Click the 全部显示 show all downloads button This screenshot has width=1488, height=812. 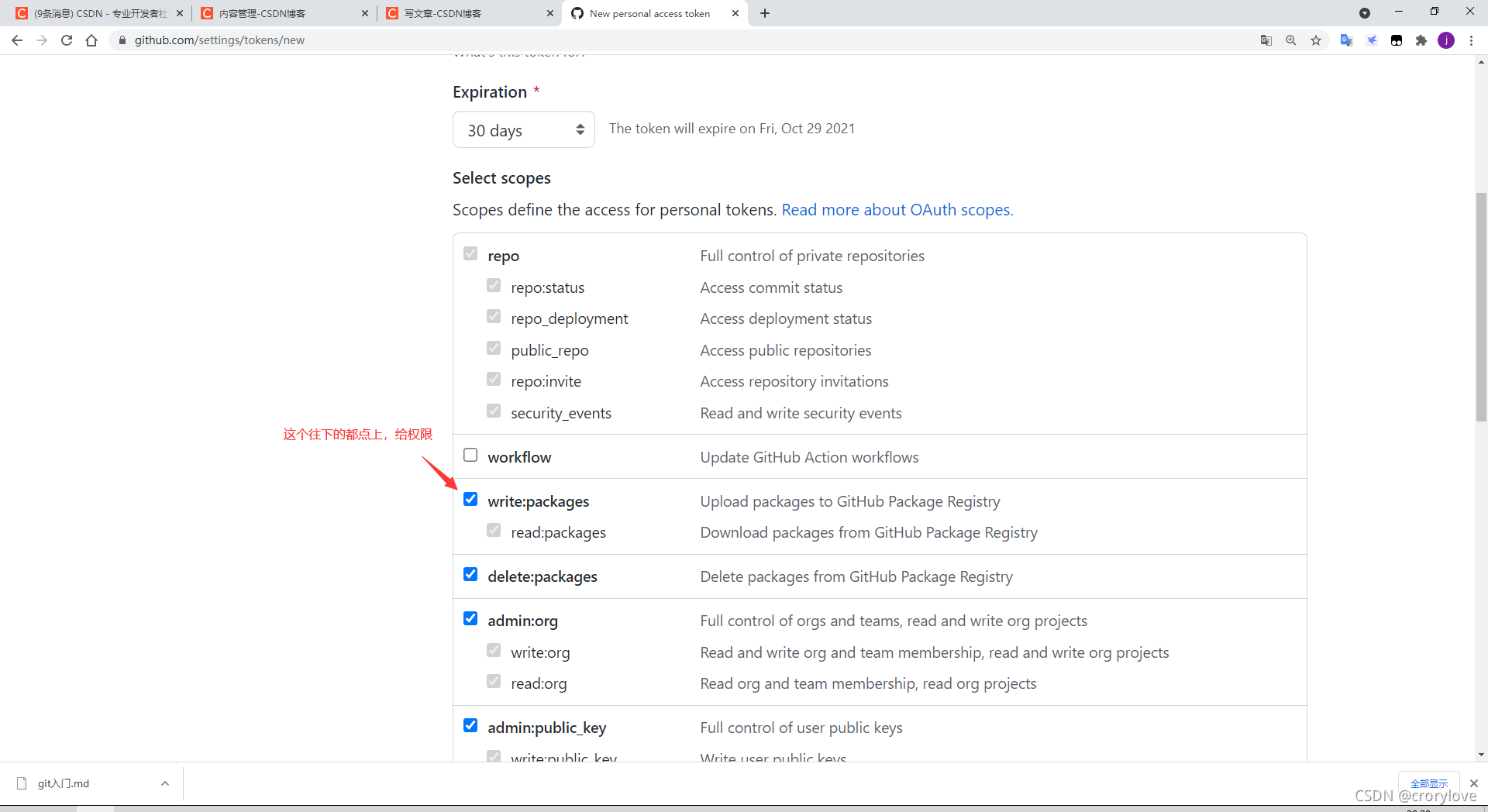point(1429,783)
